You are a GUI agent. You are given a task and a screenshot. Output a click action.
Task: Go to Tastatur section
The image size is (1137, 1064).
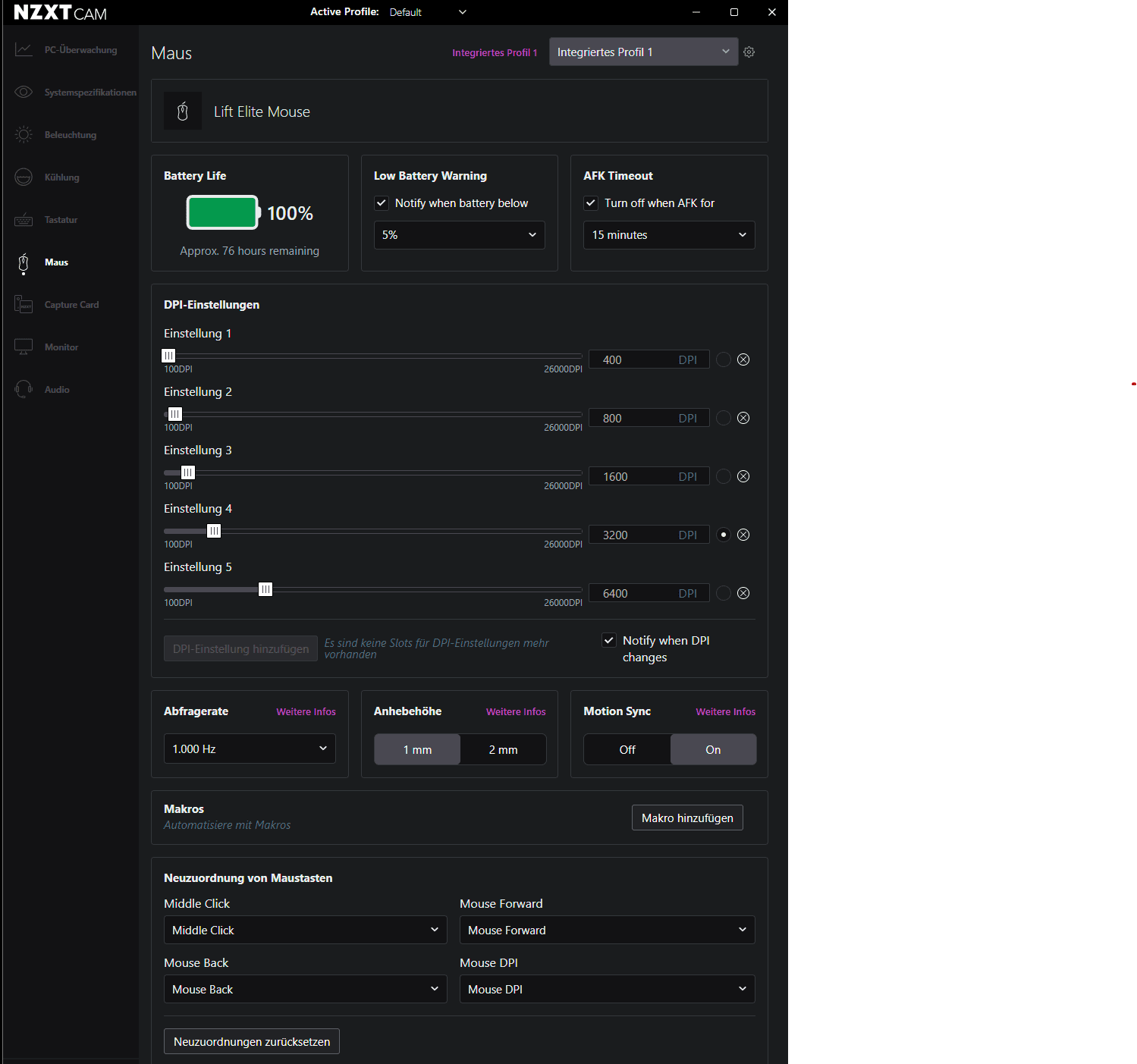click(61, 220)
